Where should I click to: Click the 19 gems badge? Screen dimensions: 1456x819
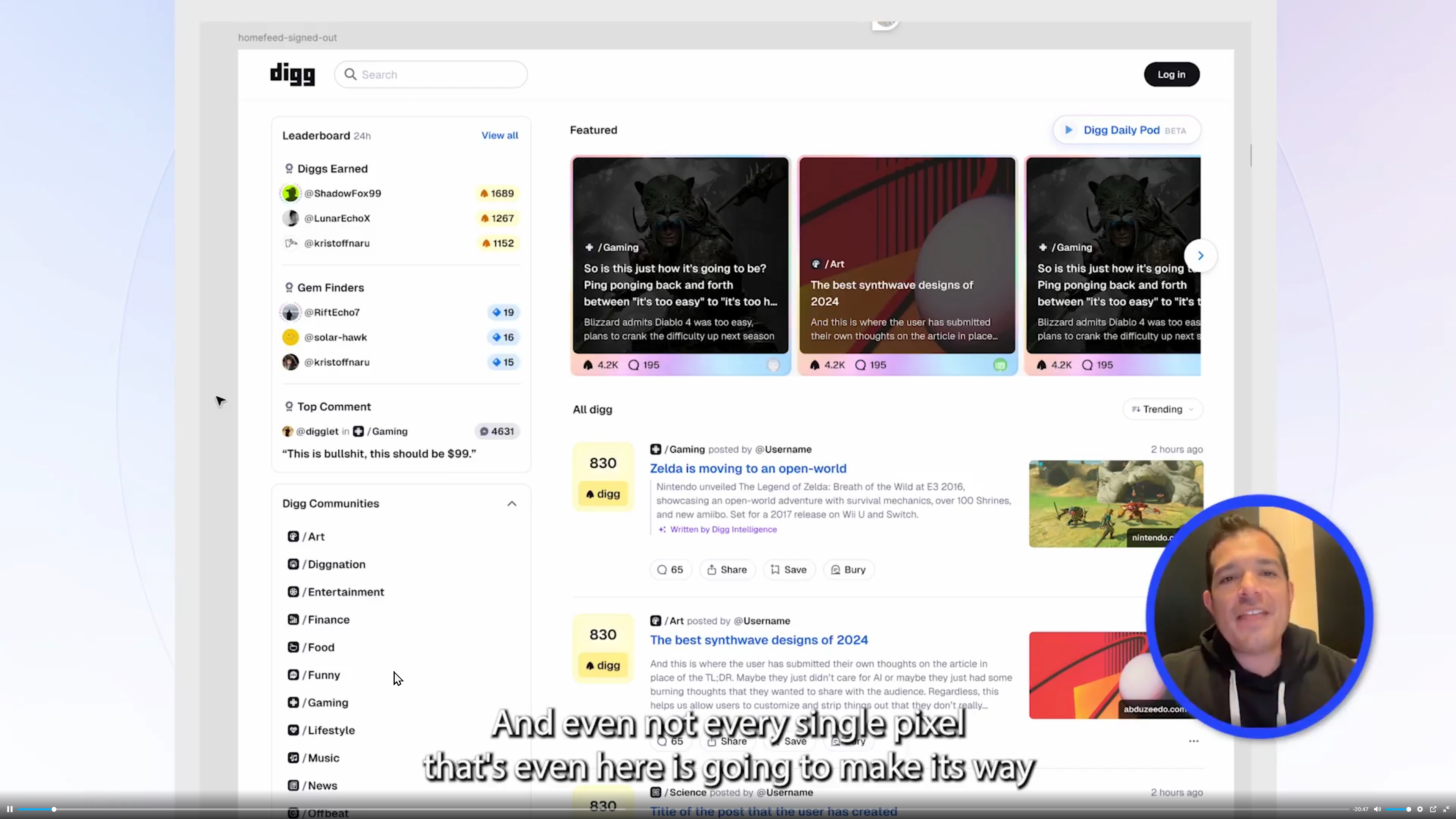pos(503,312)
